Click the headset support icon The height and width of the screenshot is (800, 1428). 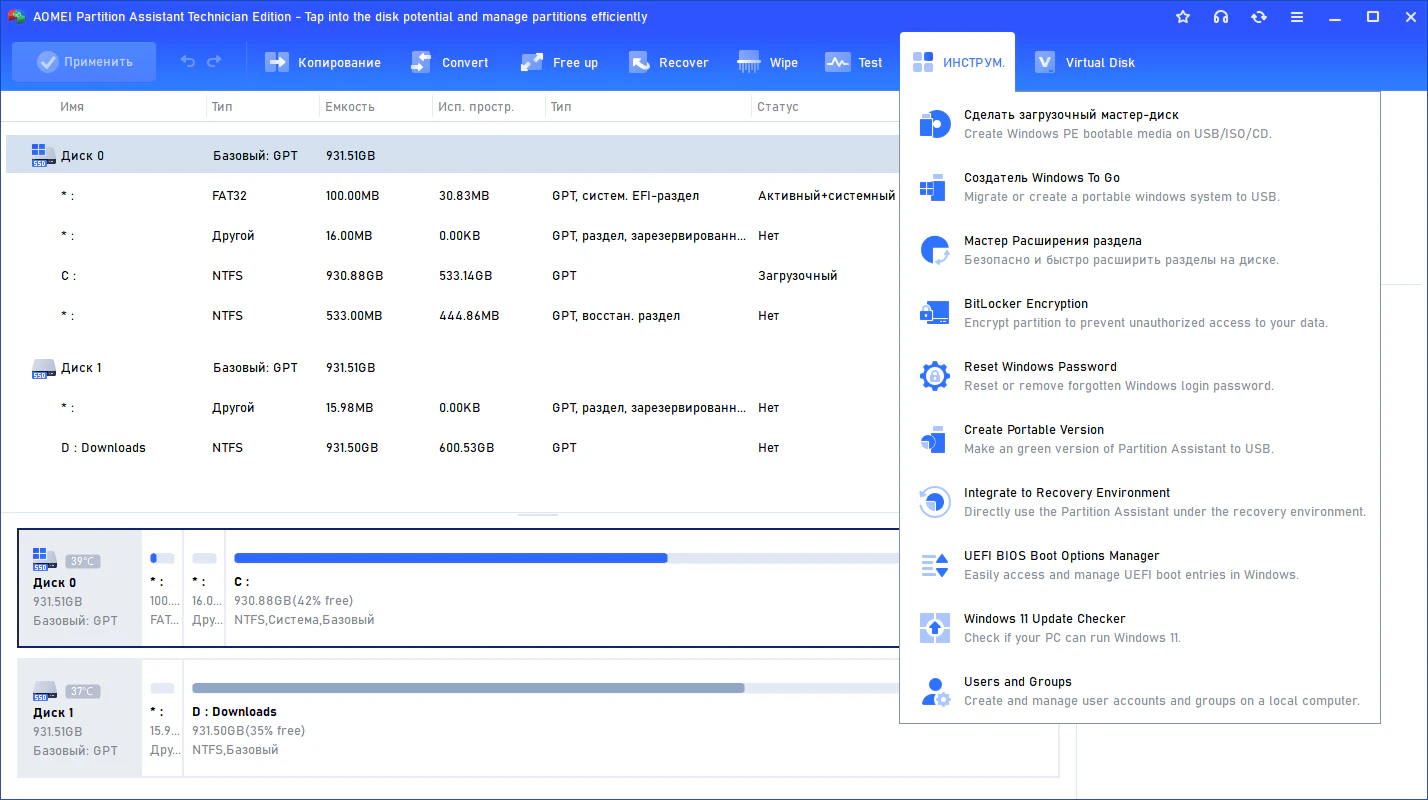pos(1221,17)
